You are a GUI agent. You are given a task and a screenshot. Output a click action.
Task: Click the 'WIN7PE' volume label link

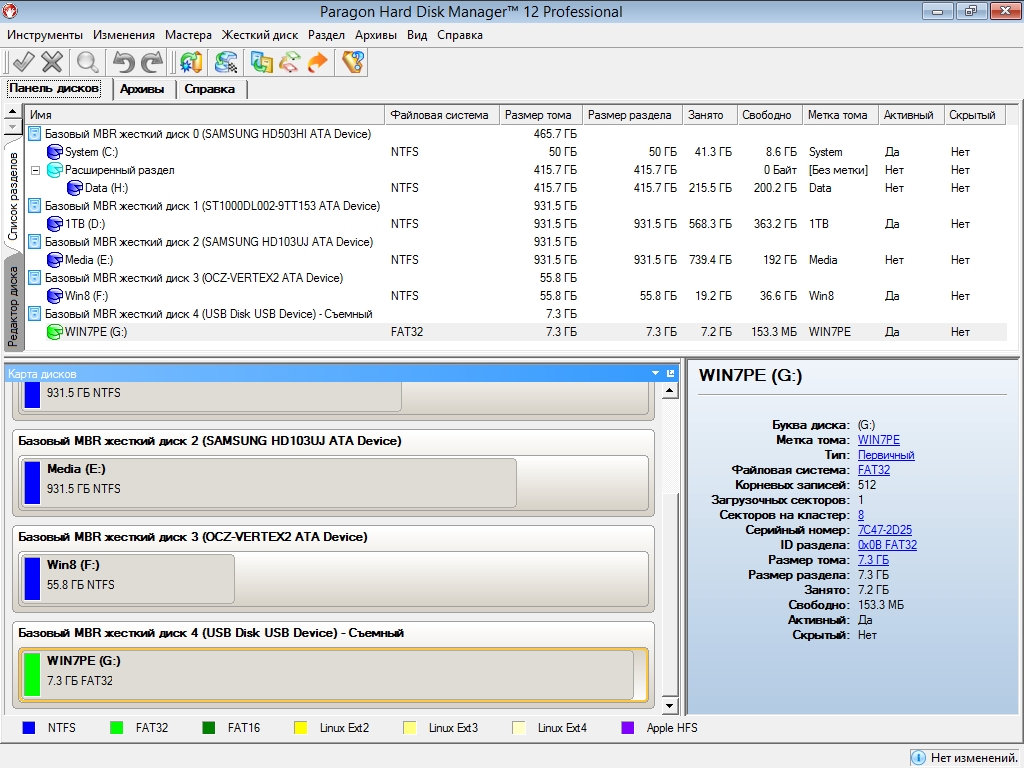click(x=878, y=440)
